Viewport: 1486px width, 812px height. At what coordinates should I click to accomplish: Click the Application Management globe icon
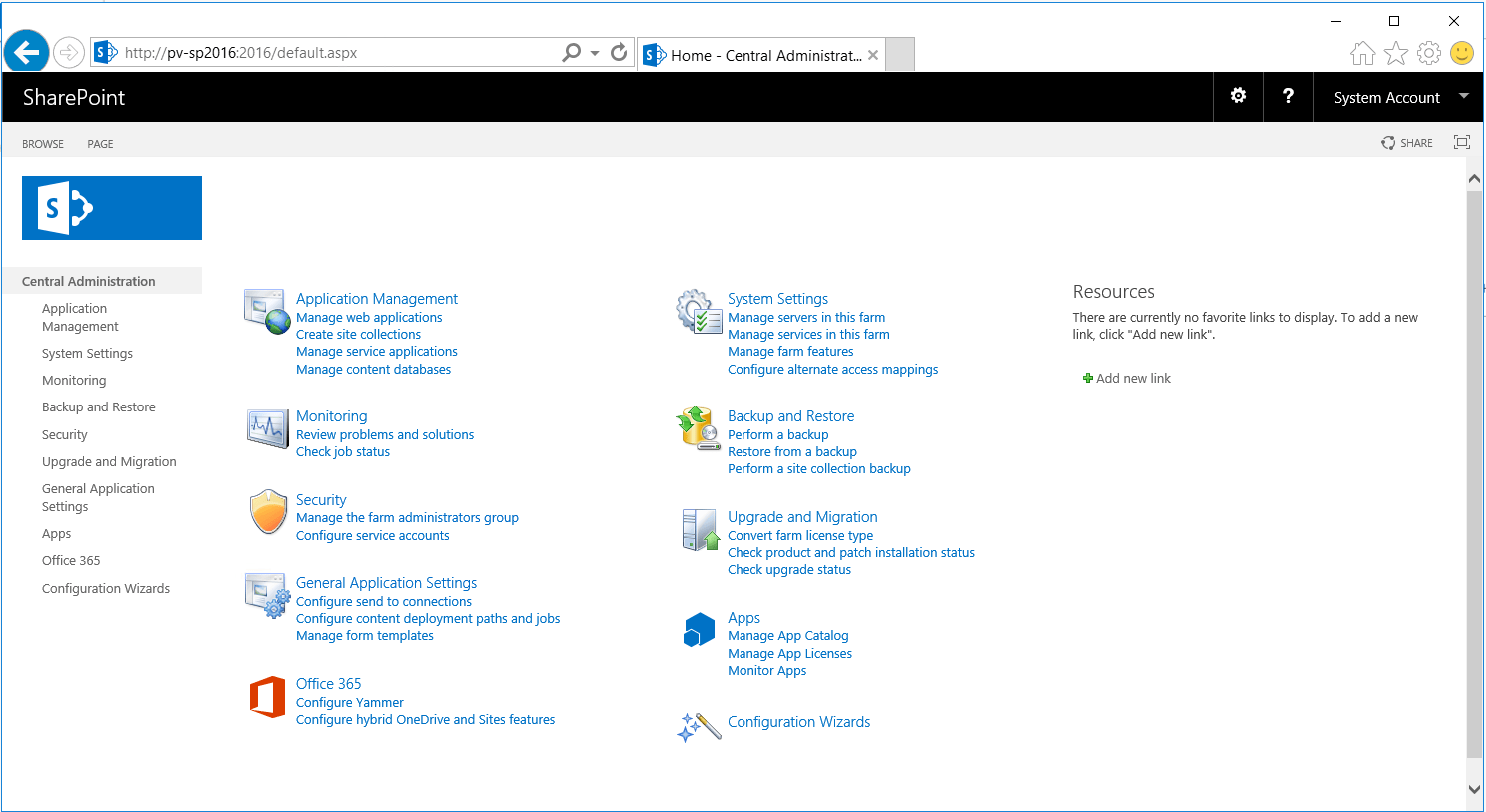pos(267,311)
